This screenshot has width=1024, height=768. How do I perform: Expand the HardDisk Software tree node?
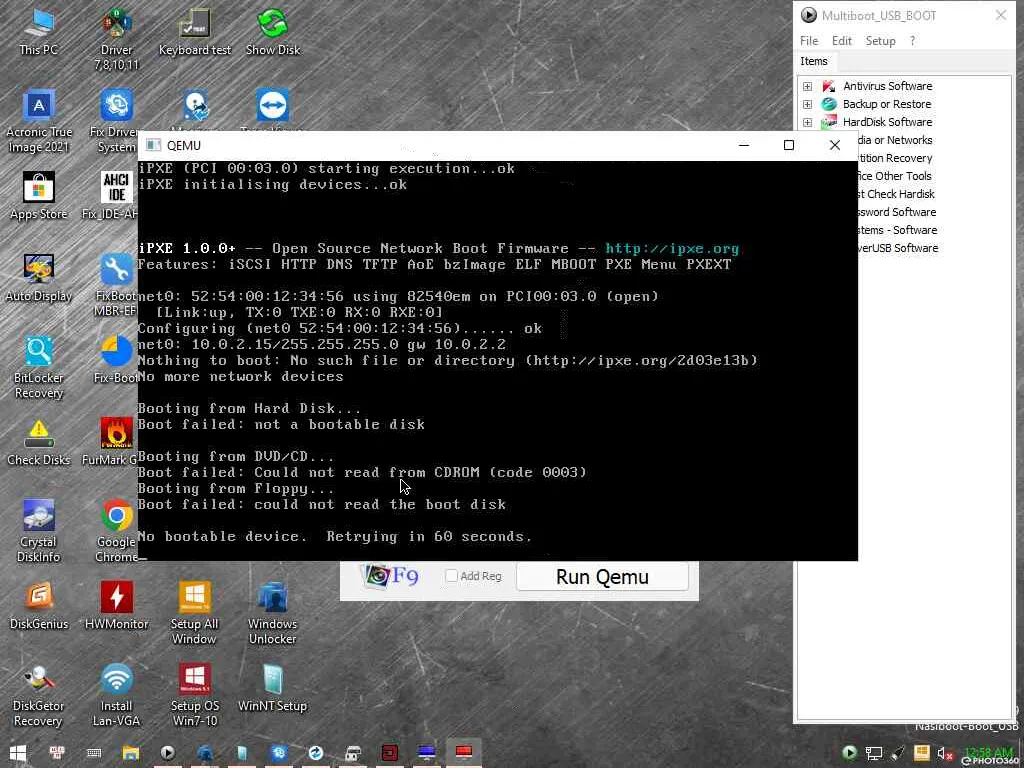pos(808,122)
